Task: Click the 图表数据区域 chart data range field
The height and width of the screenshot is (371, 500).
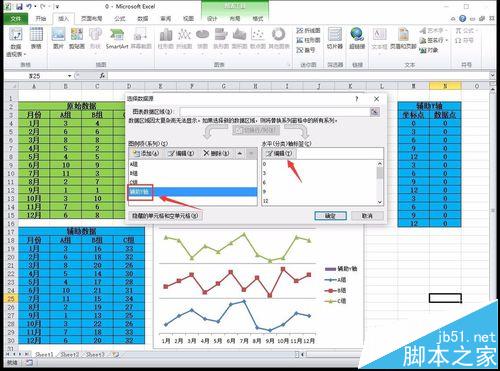Action: 275,112
